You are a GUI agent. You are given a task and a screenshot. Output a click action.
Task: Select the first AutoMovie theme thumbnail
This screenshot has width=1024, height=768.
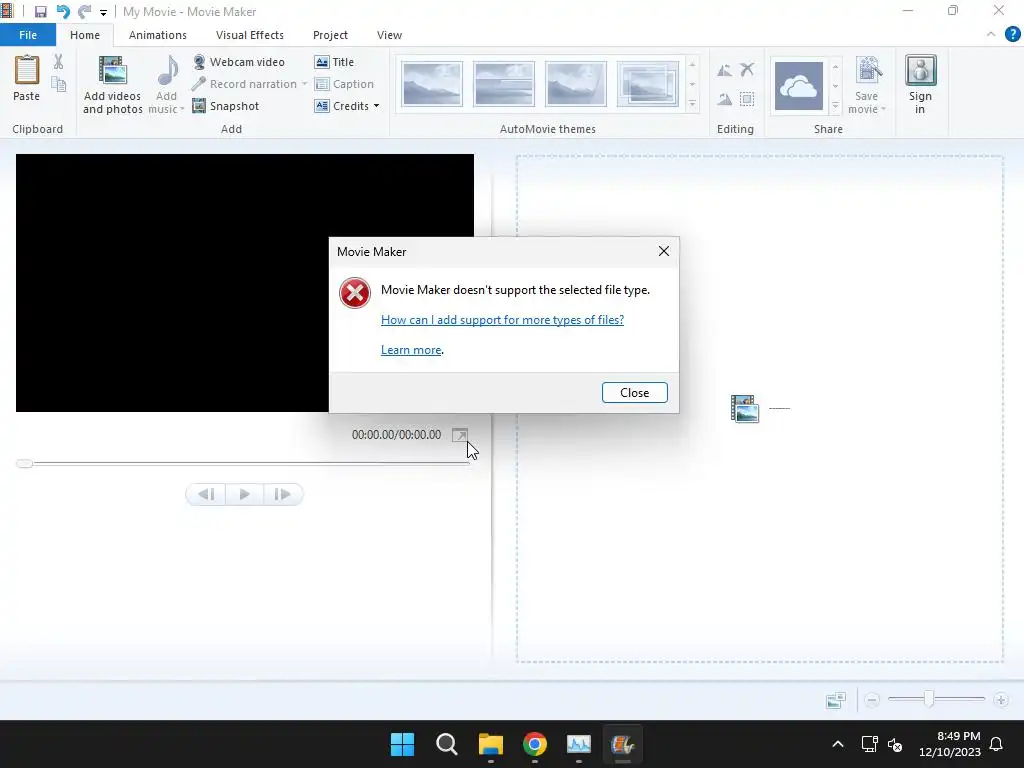coord(432,84)
